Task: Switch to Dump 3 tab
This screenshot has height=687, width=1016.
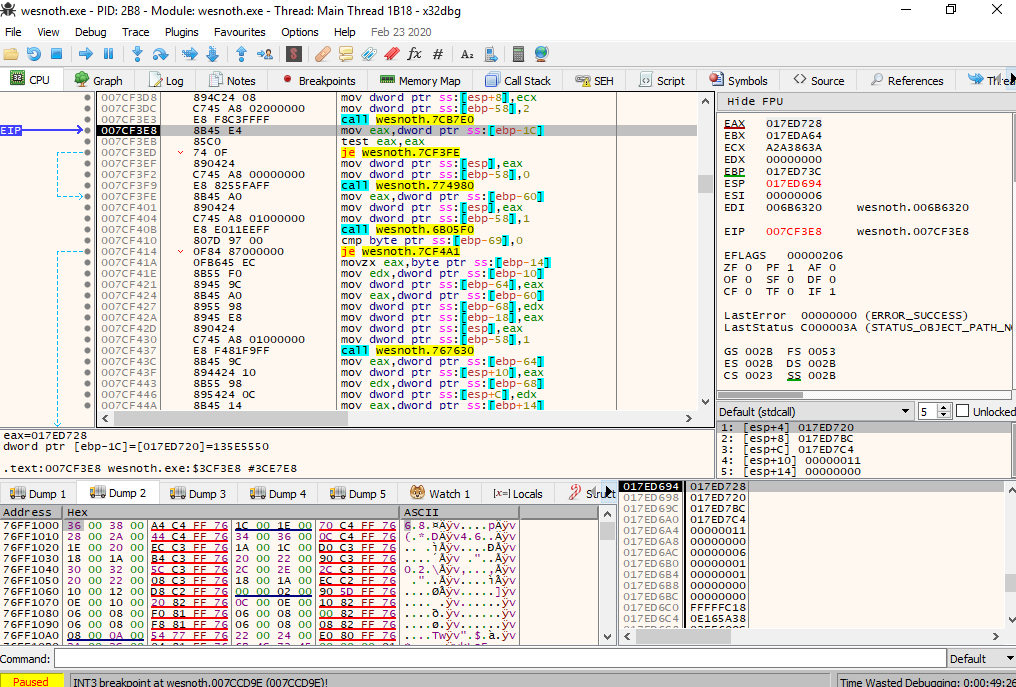Action: click(198, 493)
